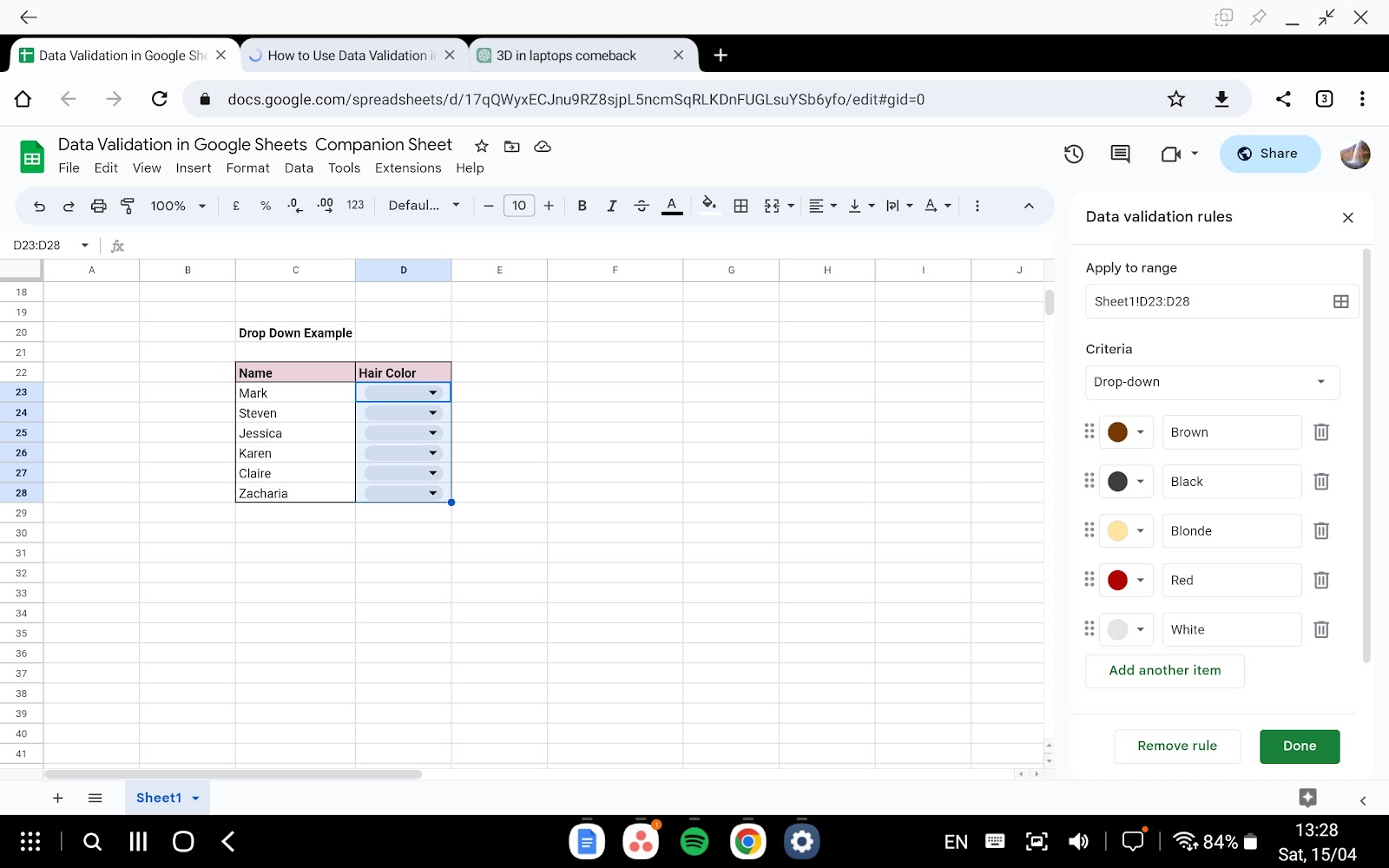Close the Data validation rules panel
1389x868 pixels.
click(x=1347, y=218)
